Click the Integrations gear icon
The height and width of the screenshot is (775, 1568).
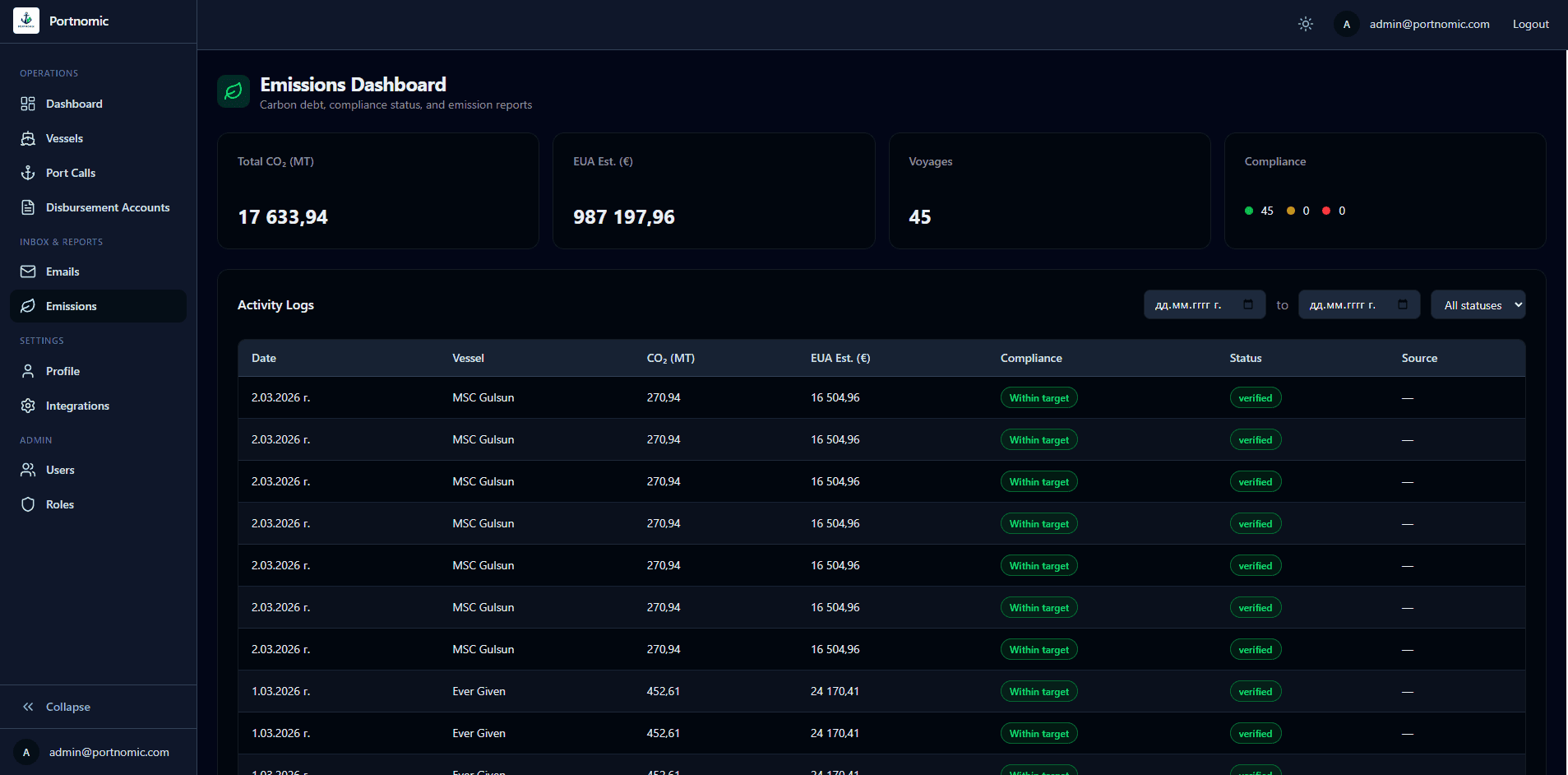click(28, 406)
